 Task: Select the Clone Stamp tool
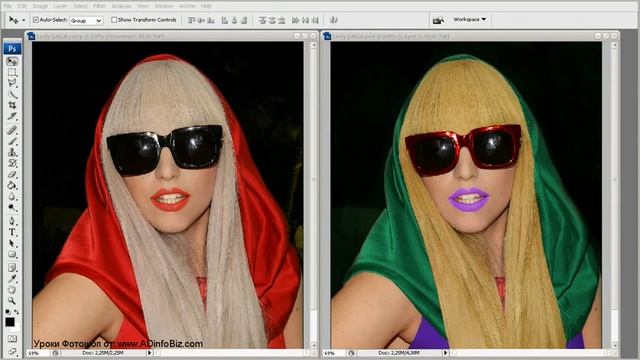click(12, 152)
